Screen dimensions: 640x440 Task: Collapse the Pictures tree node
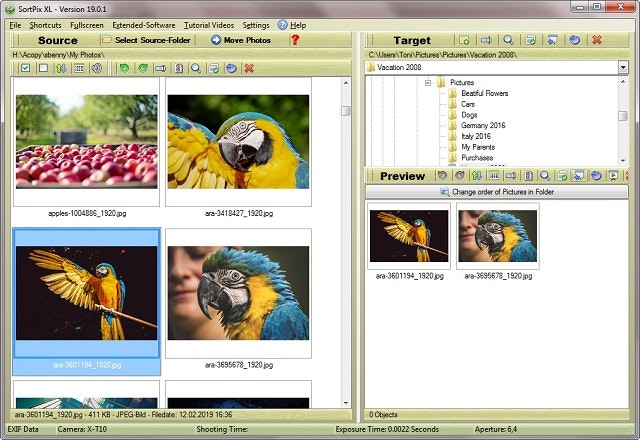[428, 82]
